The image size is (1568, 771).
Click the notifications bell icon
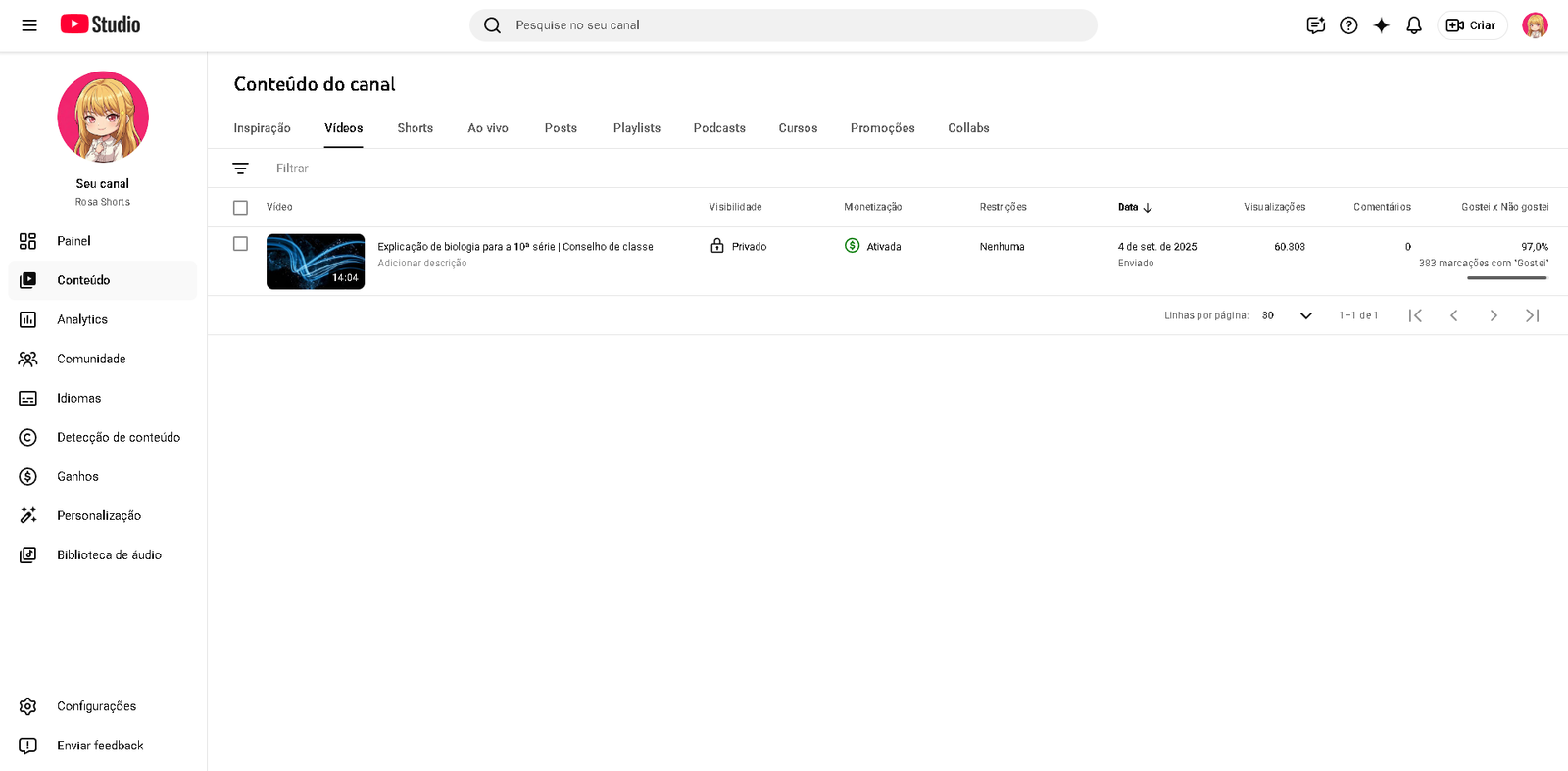pos(1413,25)
